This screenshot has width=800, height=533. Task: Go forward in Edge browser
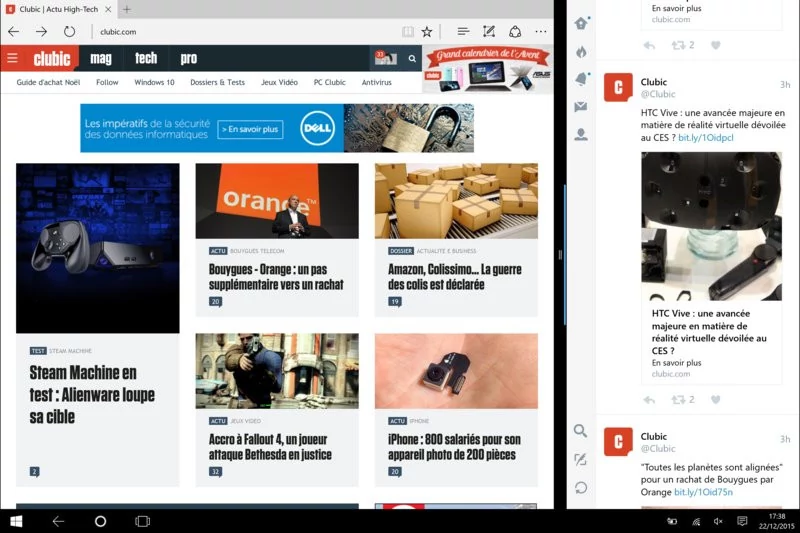click(41, 32)
